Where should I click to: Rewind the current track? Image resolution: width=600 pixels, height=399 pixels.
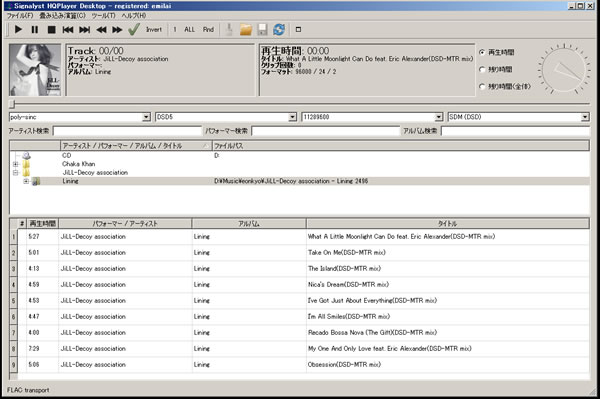click(101, 29)
